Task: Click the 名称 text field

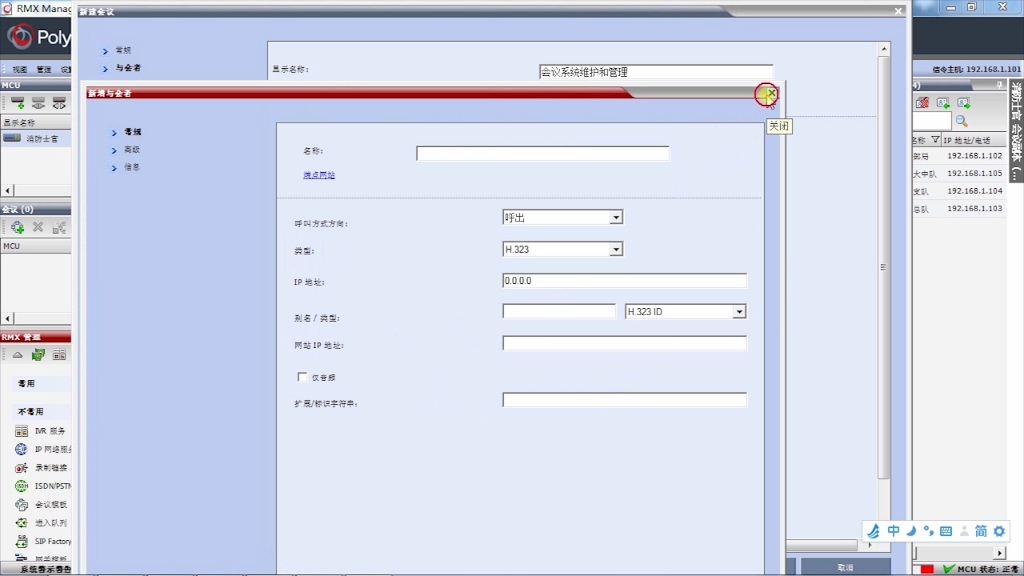Action: click(x=543, y=153)
